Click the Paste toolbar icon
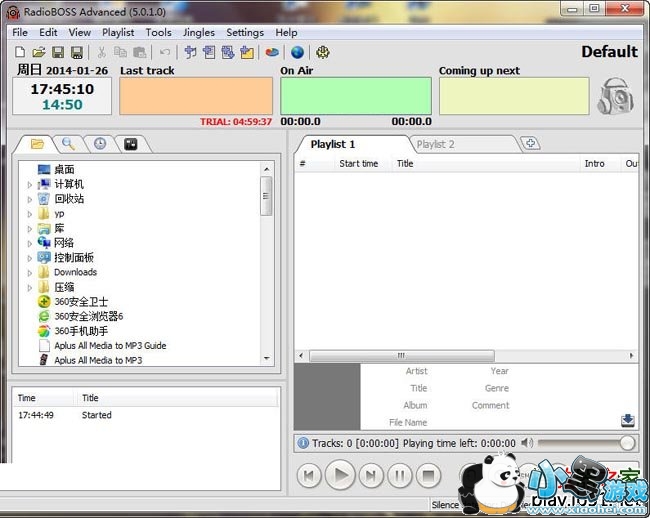 pyautogui.click(x=140, y=52)
